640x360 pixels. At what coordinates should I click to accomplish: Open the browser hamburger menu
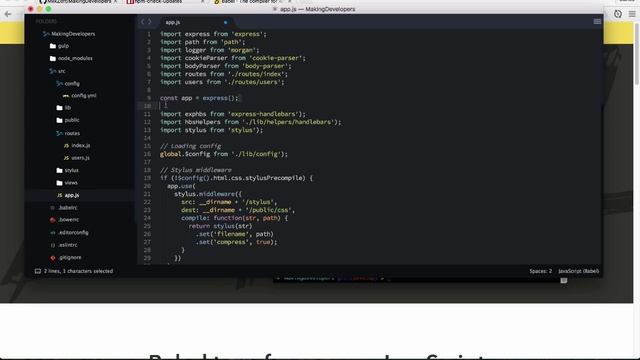pyautogui.click(x=632, y=14)
